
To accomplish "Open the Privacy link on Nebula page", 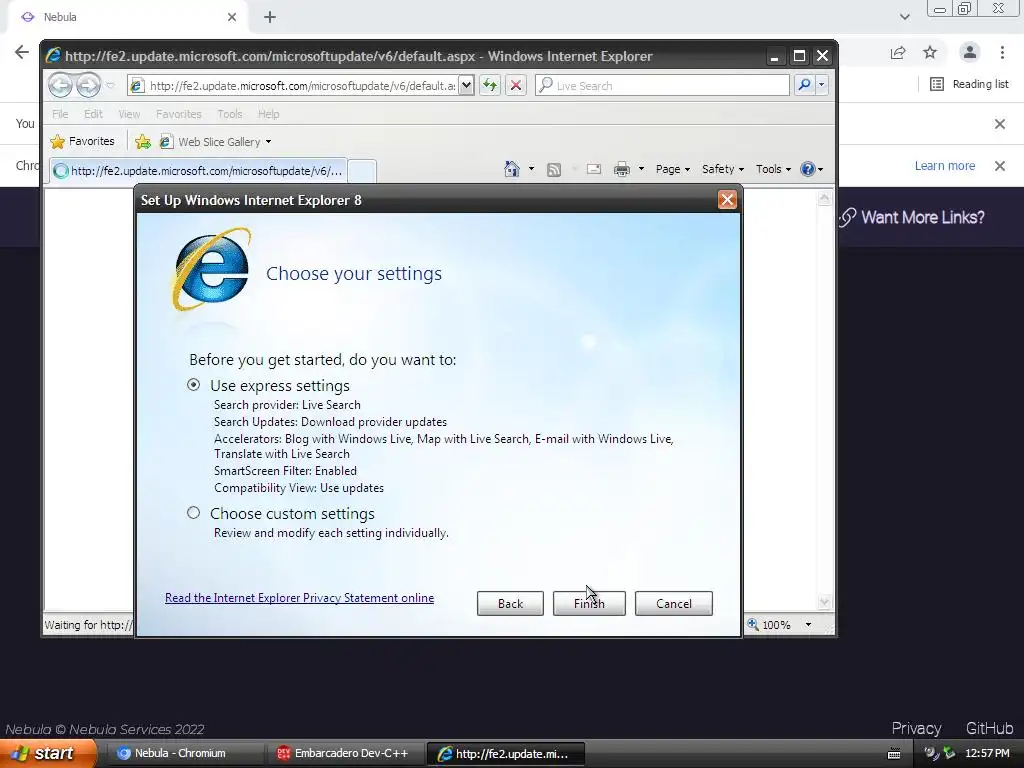I will (916, 728).
